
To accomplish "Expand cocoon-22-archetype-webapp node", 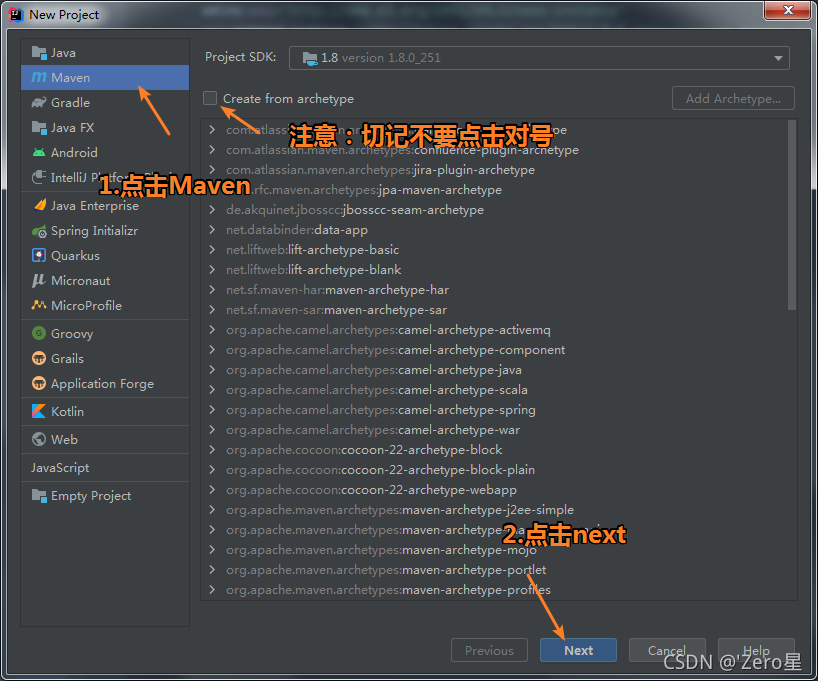I will point(212,489).
